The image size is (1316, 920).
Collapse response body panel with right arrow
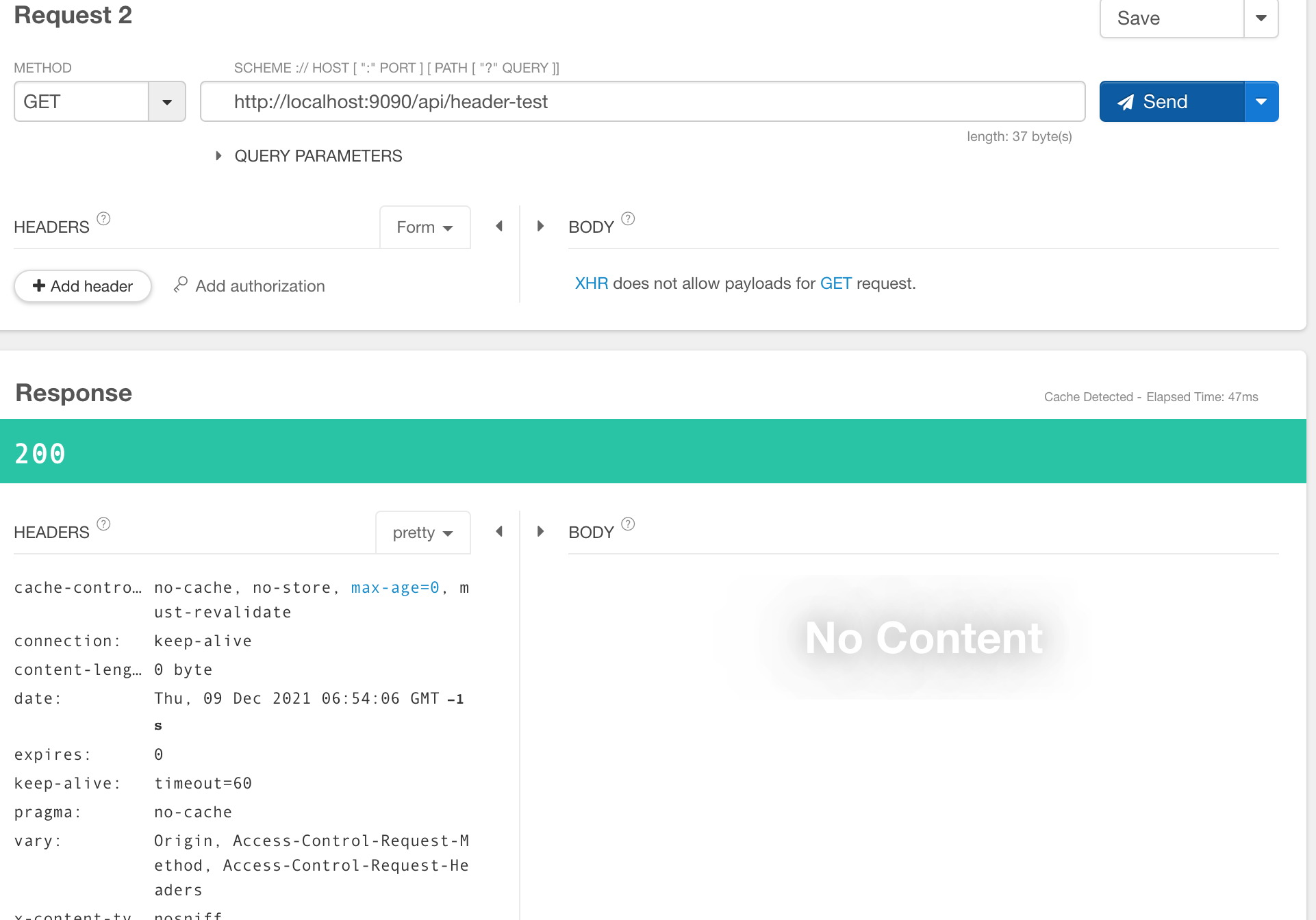[x=540, y=532]
